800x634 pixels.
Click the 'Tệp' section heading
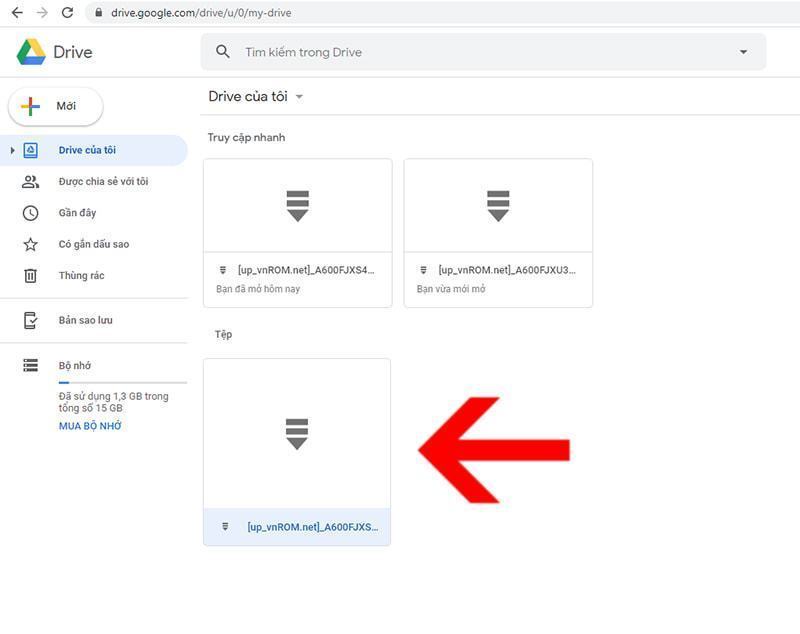click(x=223, y=334)
